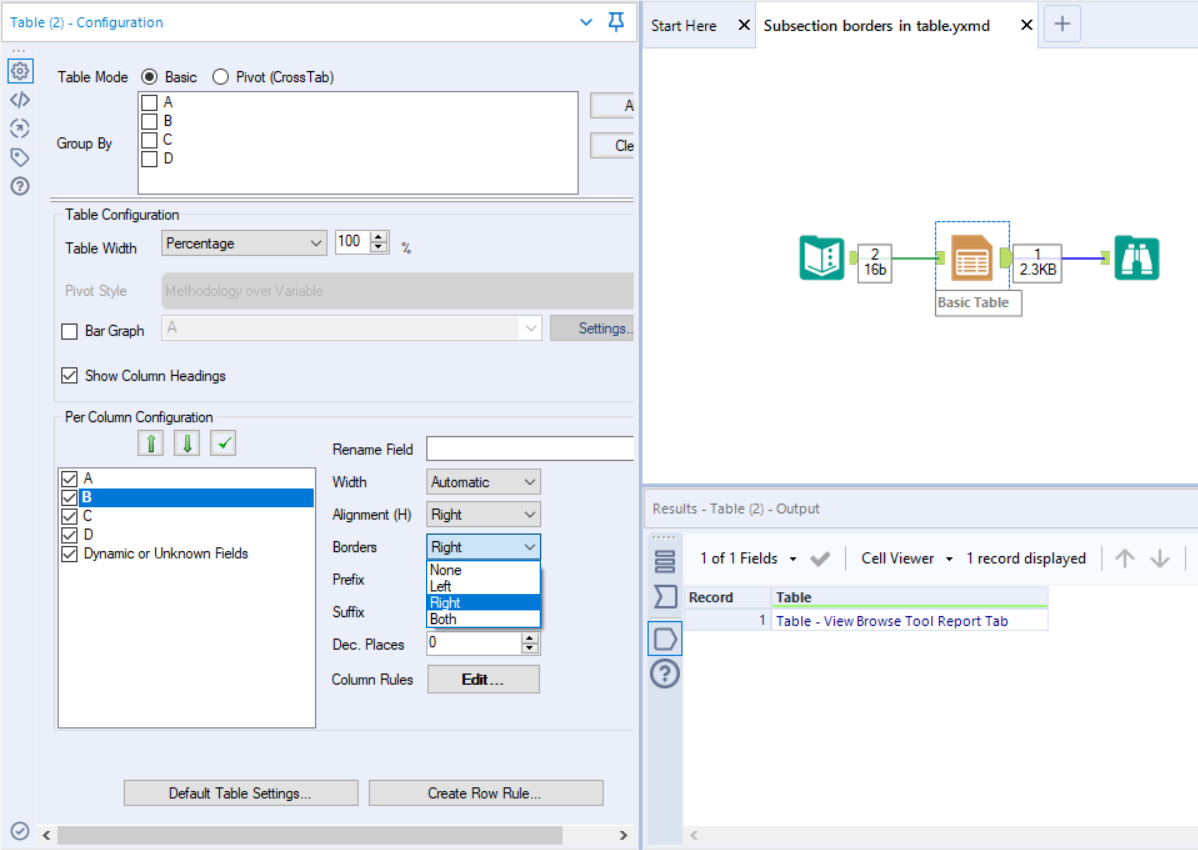Select the Basic Table tool on the canvas

click(x=971, y=258)
